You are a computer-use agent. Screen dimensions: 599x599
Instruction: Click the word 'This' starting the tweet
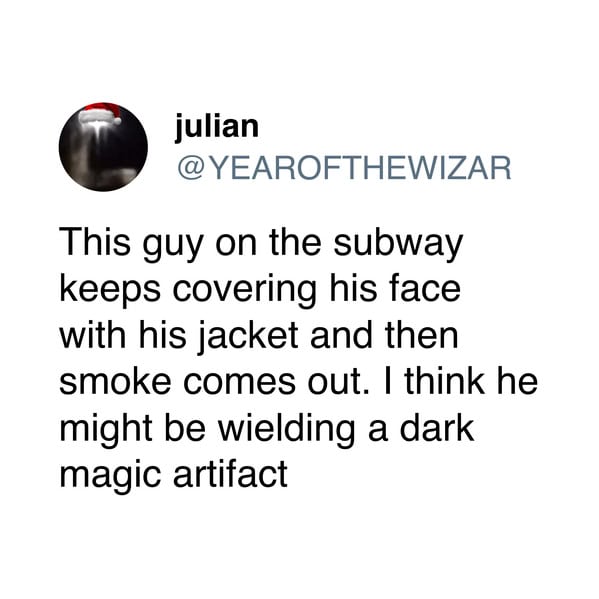(x=95, y=242)
